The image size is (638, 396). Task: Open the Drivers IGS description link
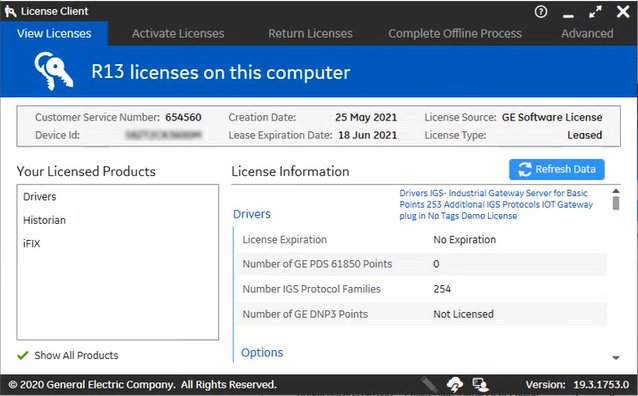point(496,204)
